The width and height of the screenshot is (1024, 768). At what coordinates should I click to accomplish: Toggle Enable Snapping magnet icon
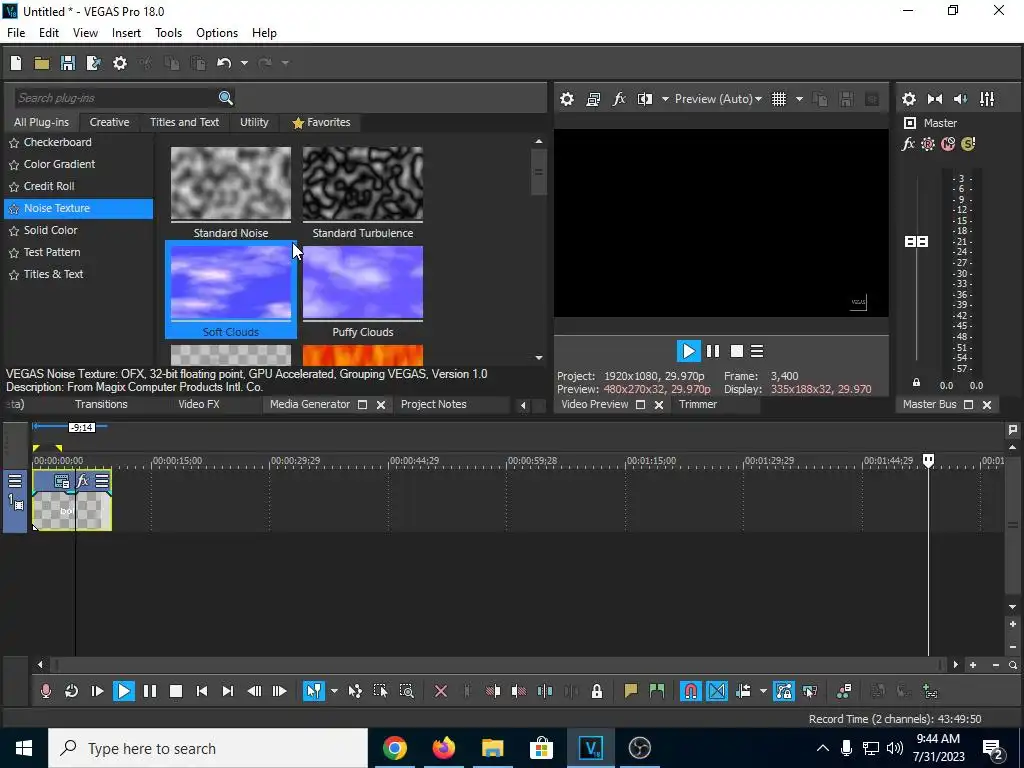[690, 691]
